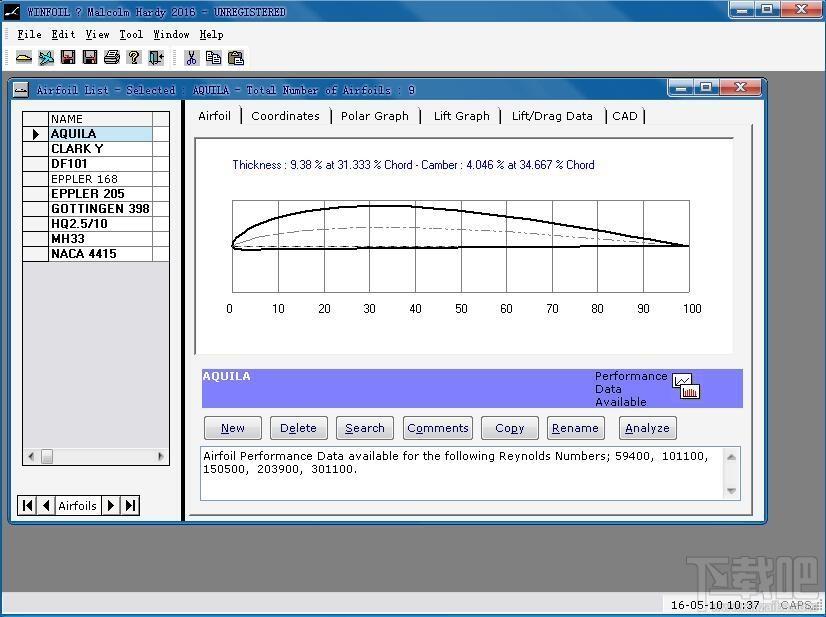Click the printer icon

pos(112,57)
